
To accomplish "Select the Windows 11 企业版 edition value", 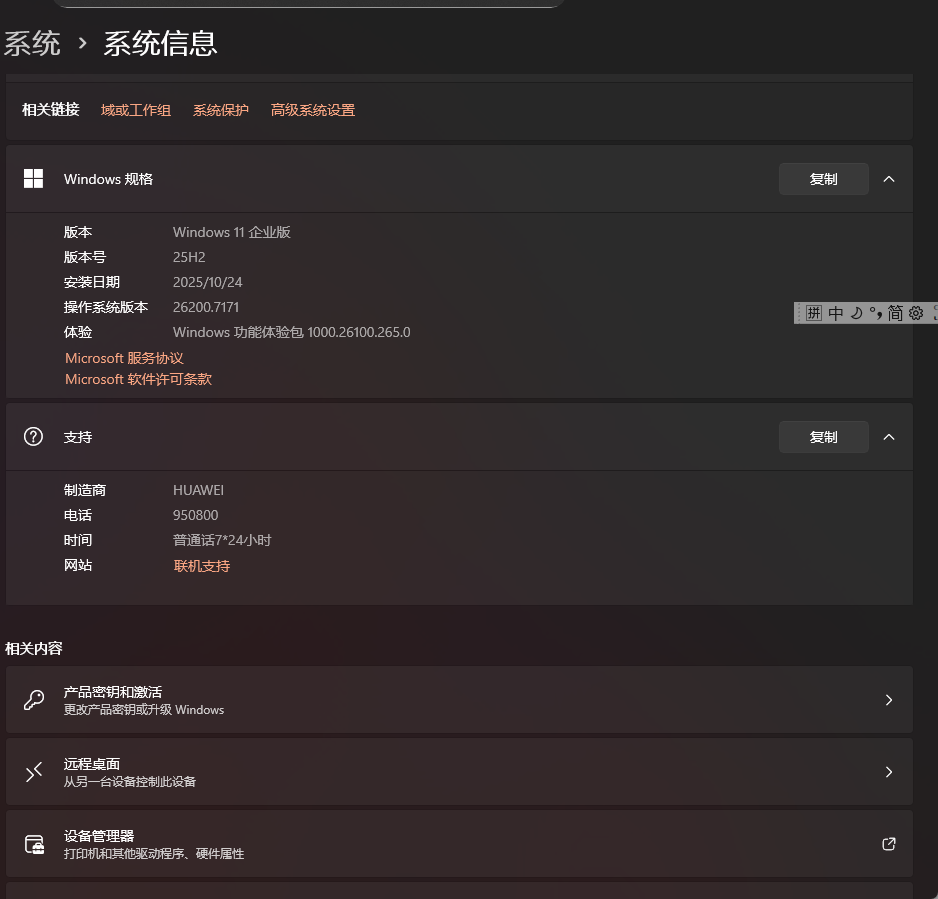I will 232,232.
